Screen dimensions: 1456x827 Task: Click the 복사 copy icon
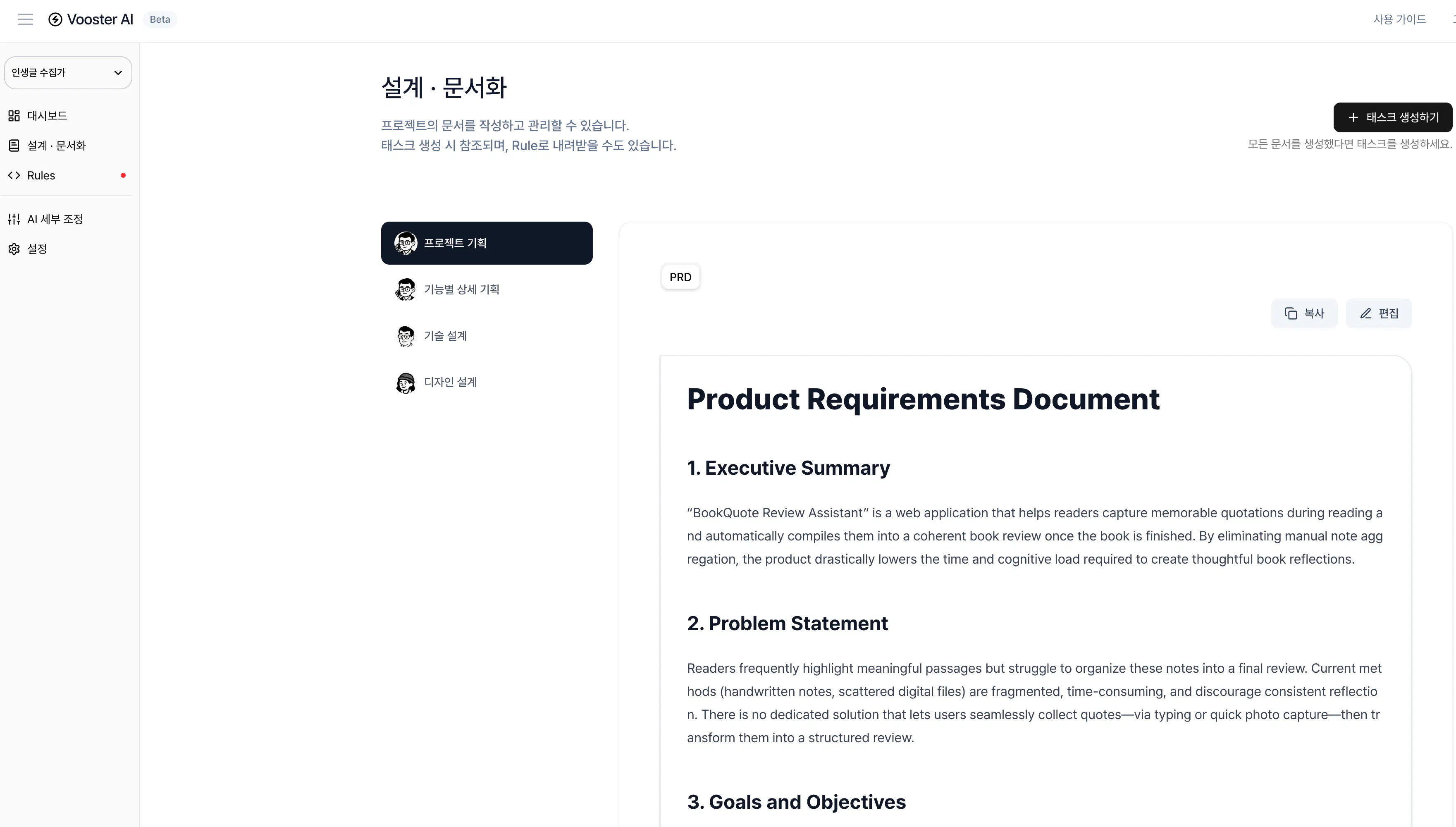(x=1291, y=313)
